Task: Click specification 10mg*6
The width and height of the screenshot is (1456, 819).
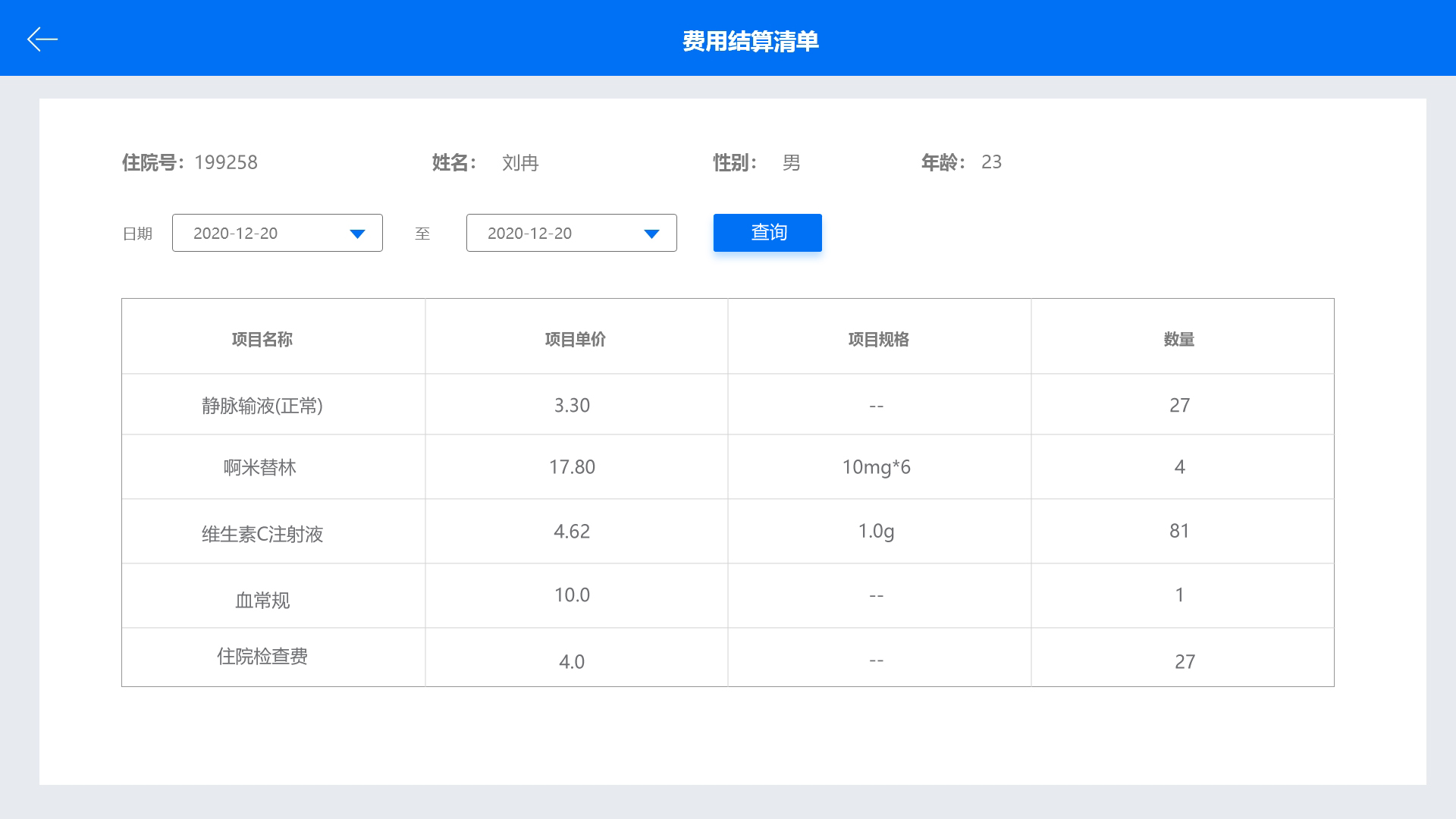Action: pyautogui.click(x=877, y=467)
